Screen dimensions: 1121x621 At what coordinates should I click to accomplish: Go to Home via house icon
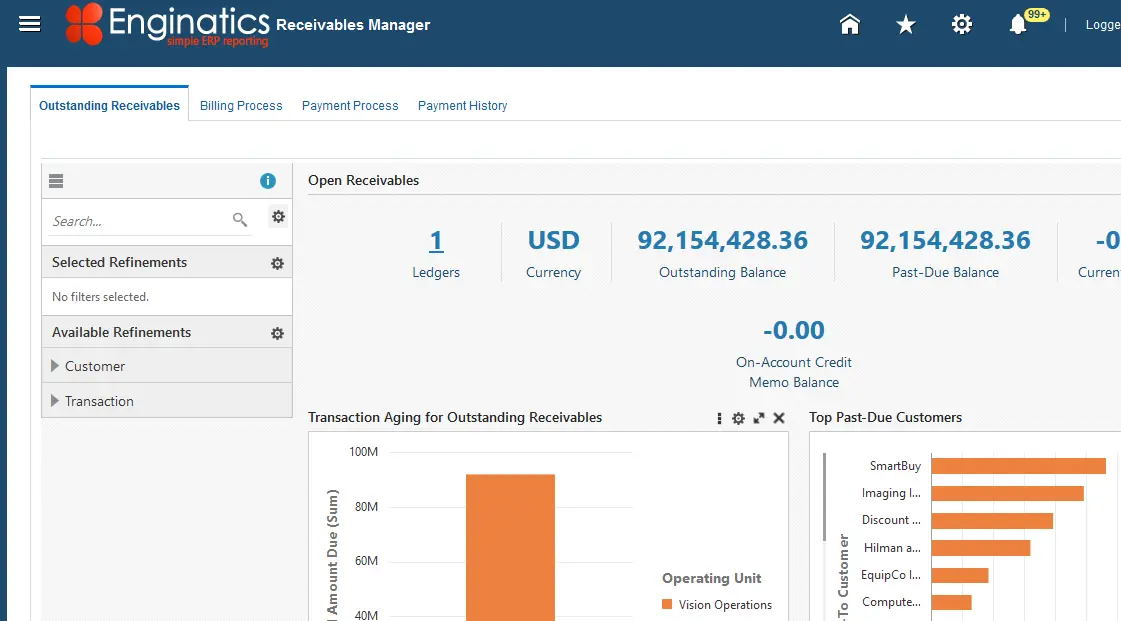coord(850,25)
